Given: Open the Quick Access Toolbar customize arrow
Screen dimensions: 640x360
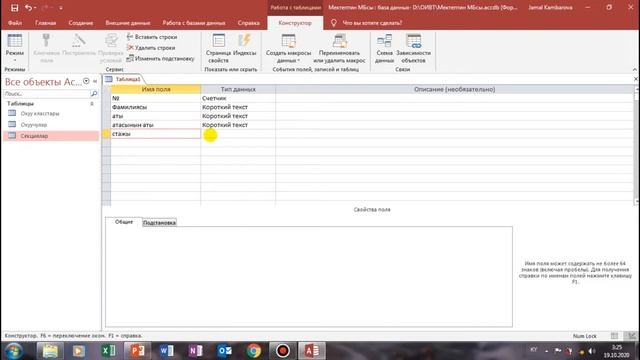Looking at the screenshot, I should tap(61, 8).
